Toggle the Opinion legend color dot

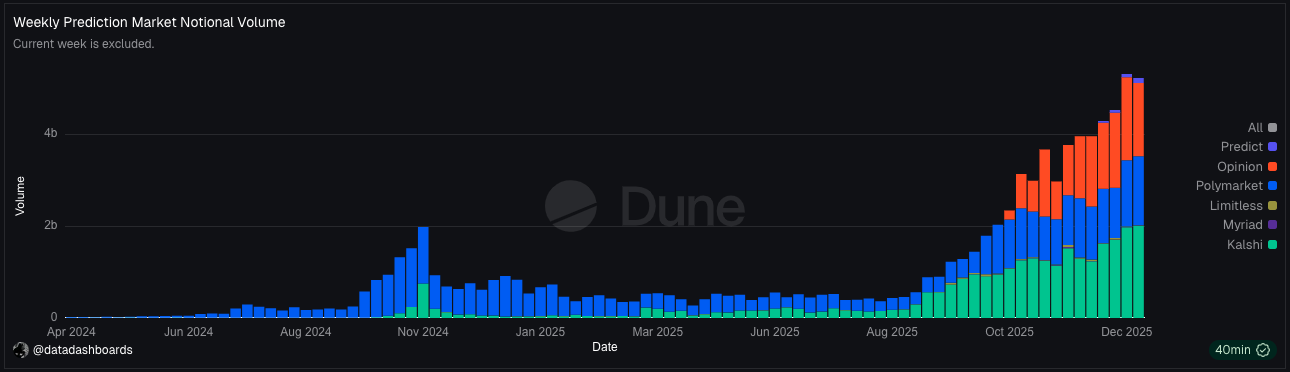(1272, 167)
